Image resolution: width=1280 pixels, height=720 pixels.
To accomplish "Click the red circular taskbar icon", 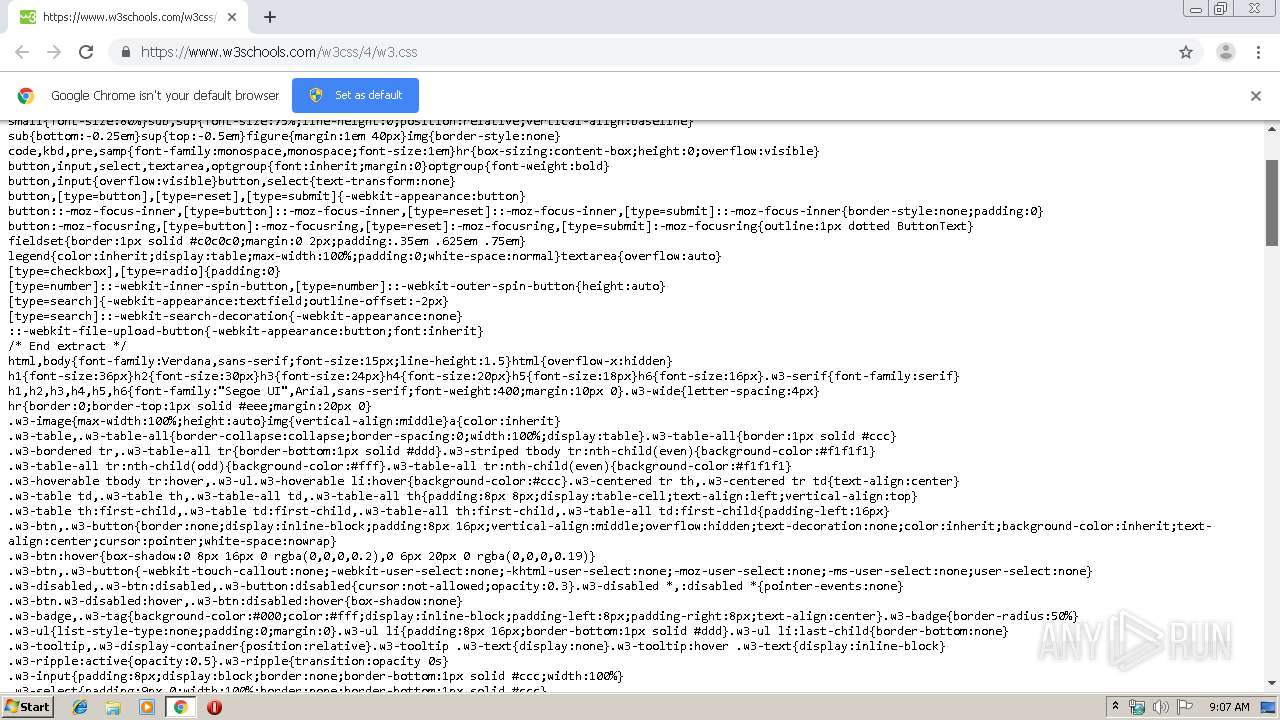I will pos(214,707).
